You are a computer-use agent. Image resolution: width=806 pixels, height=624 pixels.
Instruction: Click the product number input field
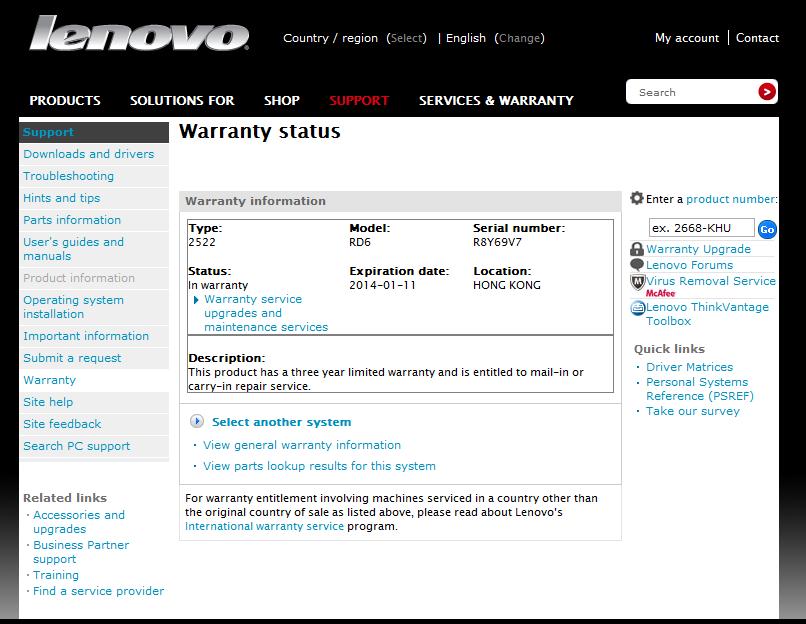pyautogui.click(x=701, y=228)
